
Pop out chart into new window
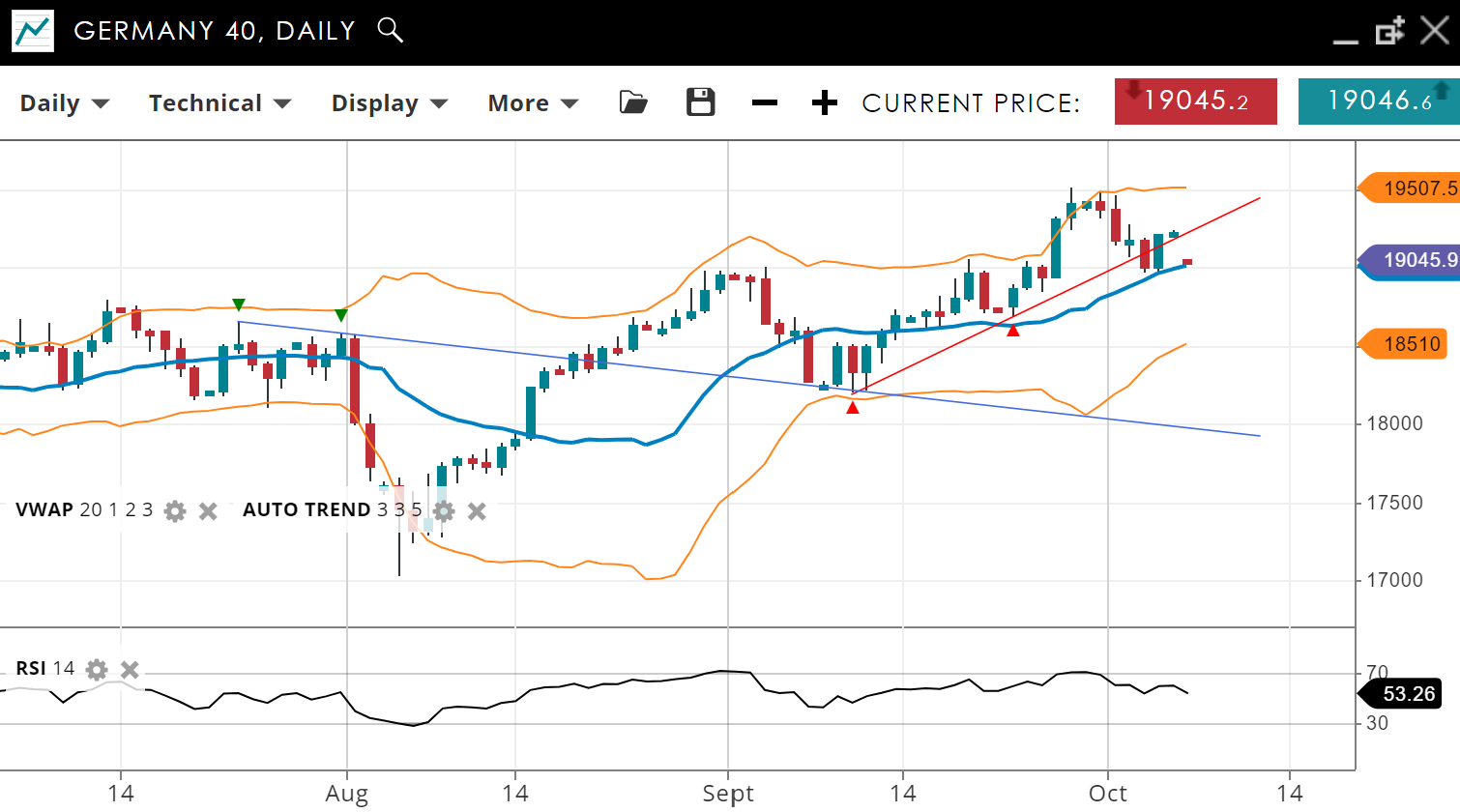point(1389,31)
